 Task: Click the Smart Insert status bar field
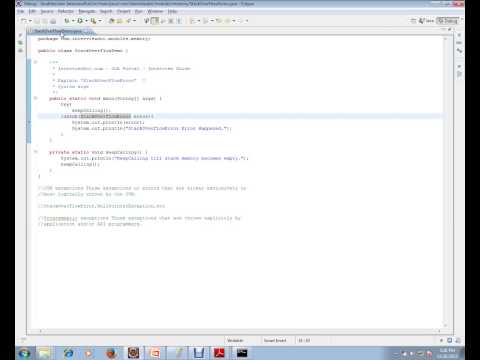click(275, 340)
